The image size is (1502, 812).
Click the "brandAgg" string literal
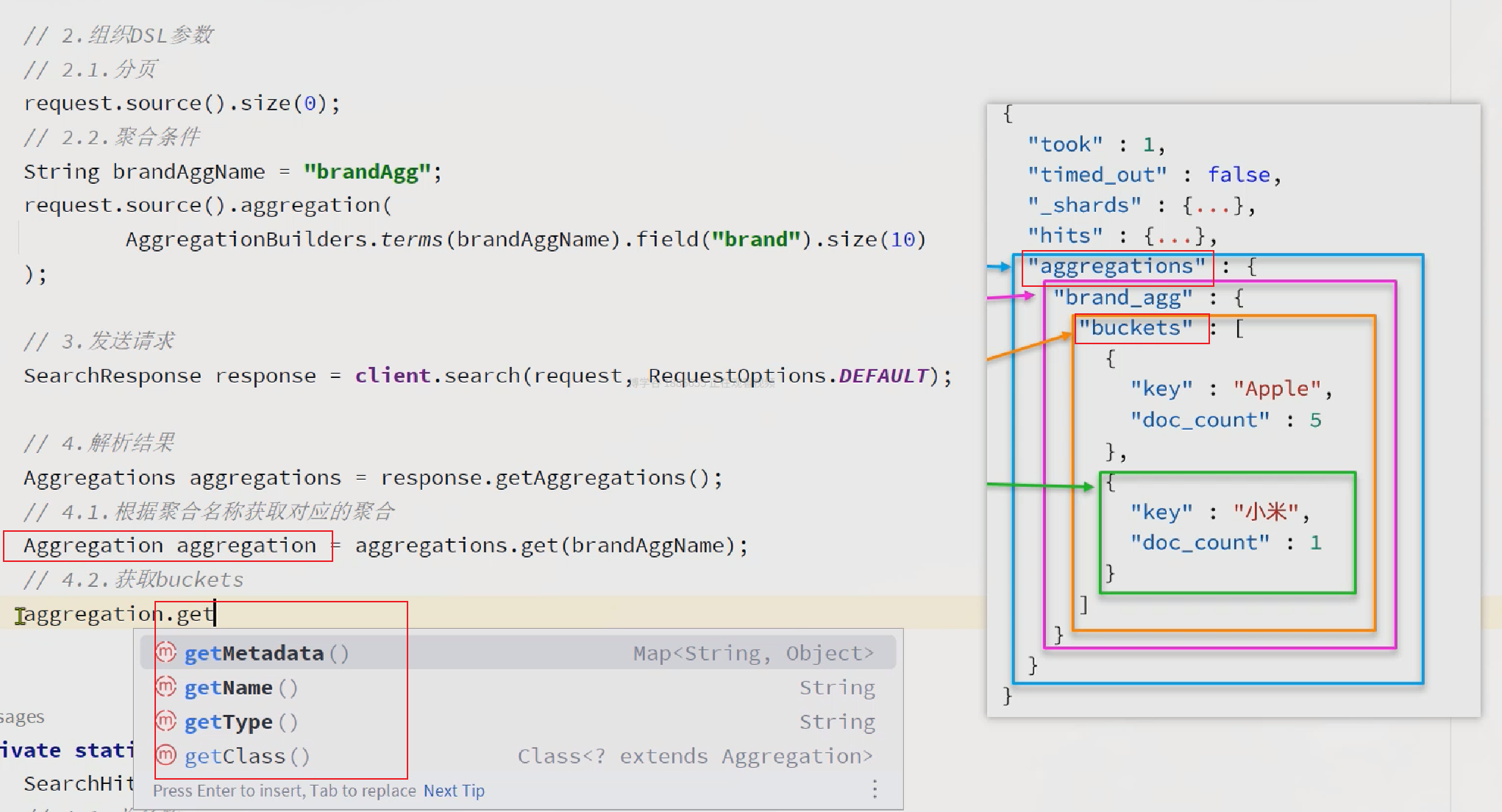(367, 171)
